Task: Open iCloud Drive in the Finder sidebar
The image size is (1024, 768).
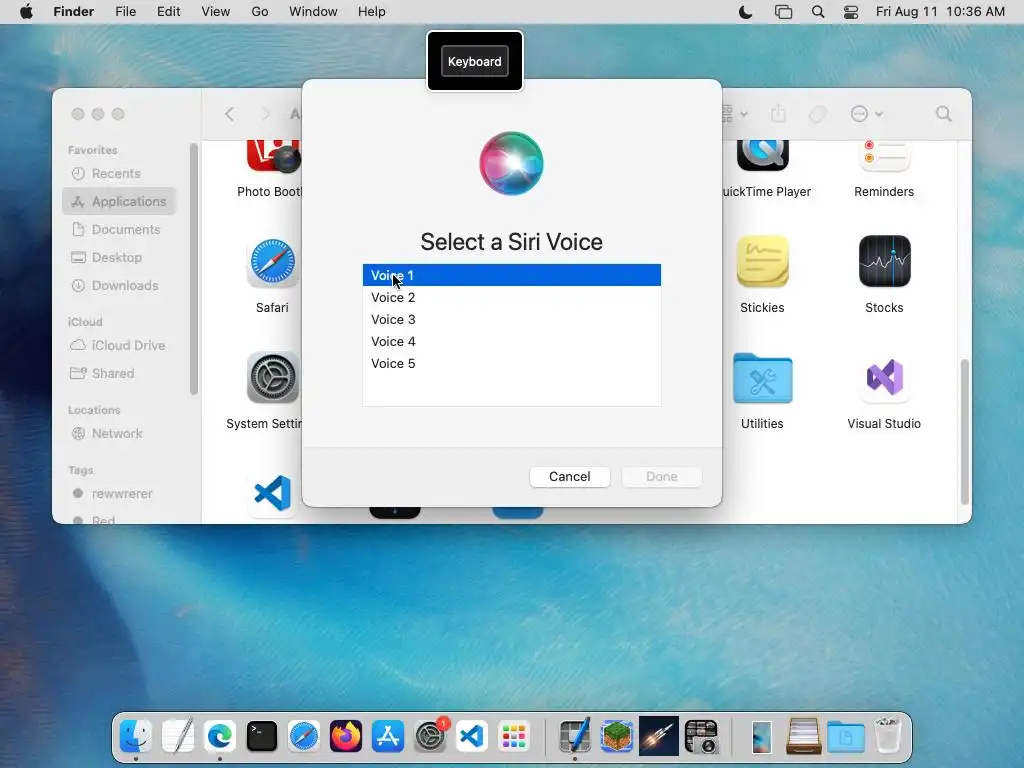Action: click(119, 345)
